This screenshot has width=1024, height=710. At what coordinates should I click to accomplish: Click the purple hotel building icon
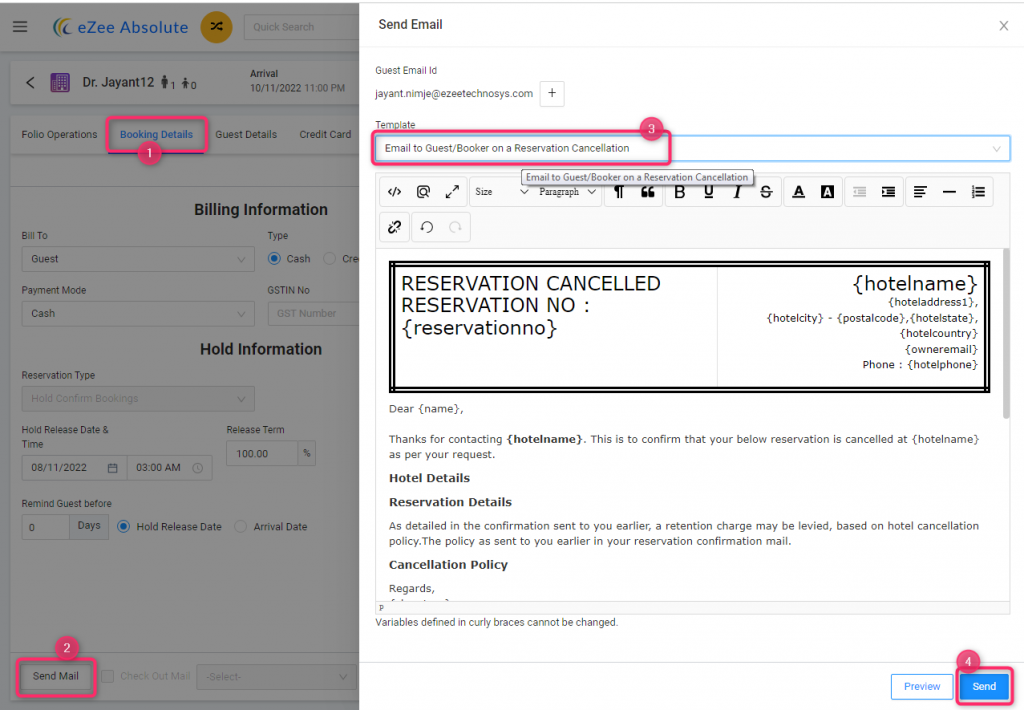[60, 82]
